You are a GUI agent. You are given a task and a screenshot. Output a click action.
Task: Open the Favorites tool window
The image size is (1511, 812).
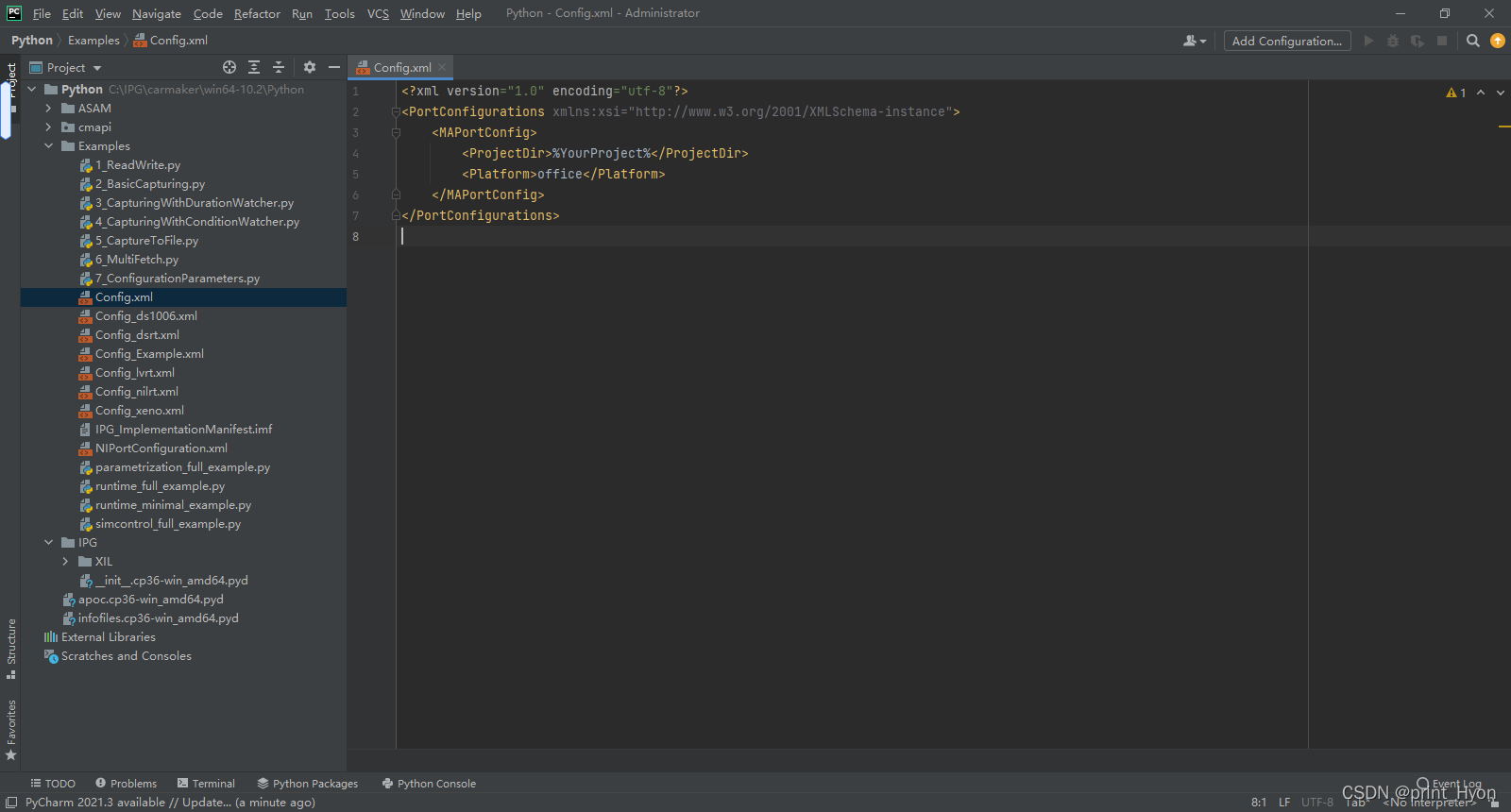click(x=11, y=730)
